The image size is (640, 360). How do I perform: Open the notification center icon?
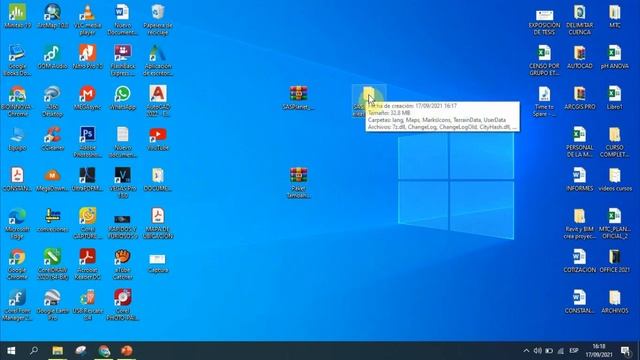click(625, 351)
